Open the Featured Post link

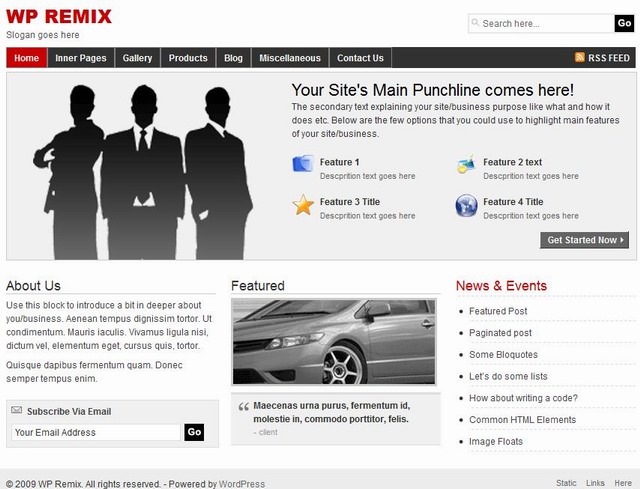point(498,311)
